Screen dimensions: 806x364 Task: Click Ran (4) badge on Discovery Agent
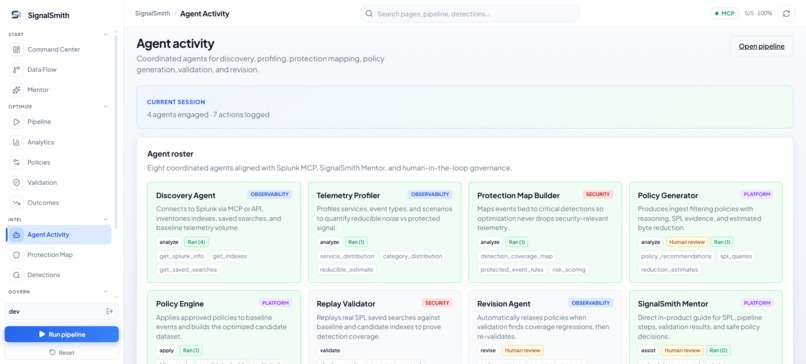coord(196,242)
